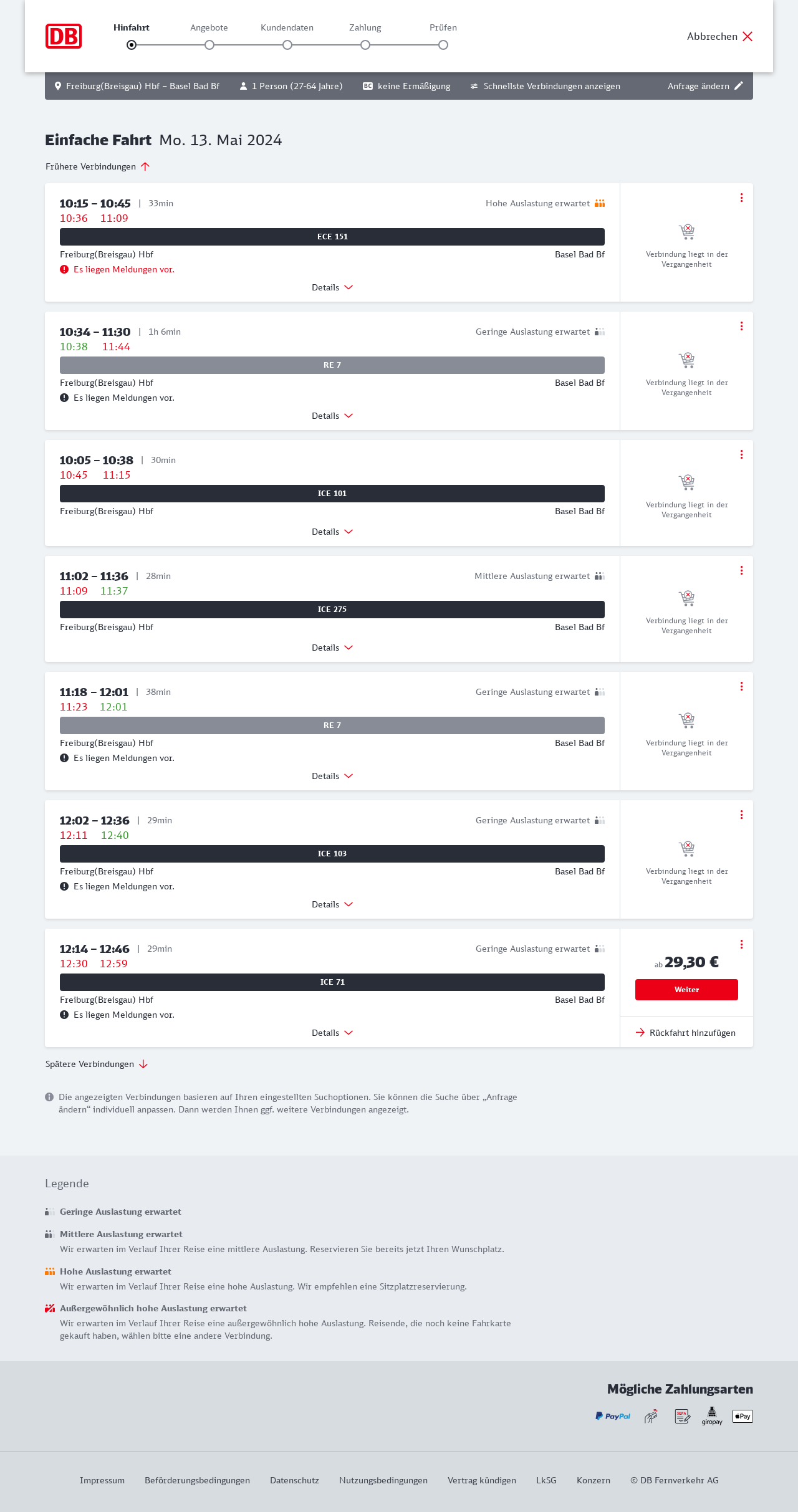The image size is (798, 1512).
Task: Click the Apple Pay payment icon
Action: tap(743, 1416)
